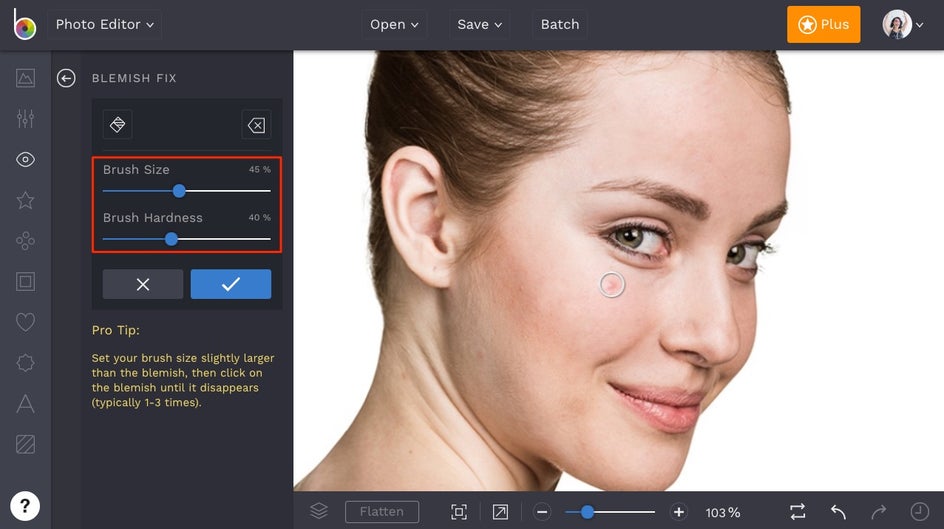
Task: Cancel blemish fix with X button
Action: point(143,284)
